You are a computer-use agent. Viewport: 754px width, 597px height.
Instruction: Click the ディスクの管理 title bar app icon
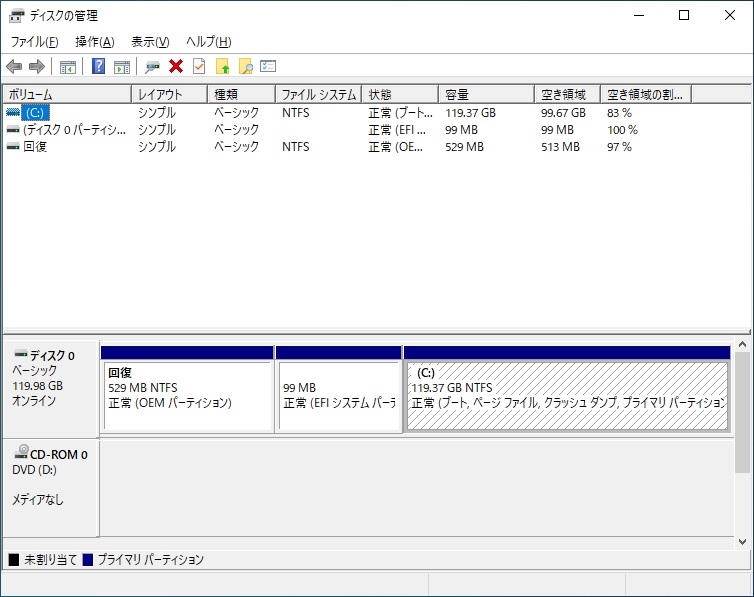17,16
